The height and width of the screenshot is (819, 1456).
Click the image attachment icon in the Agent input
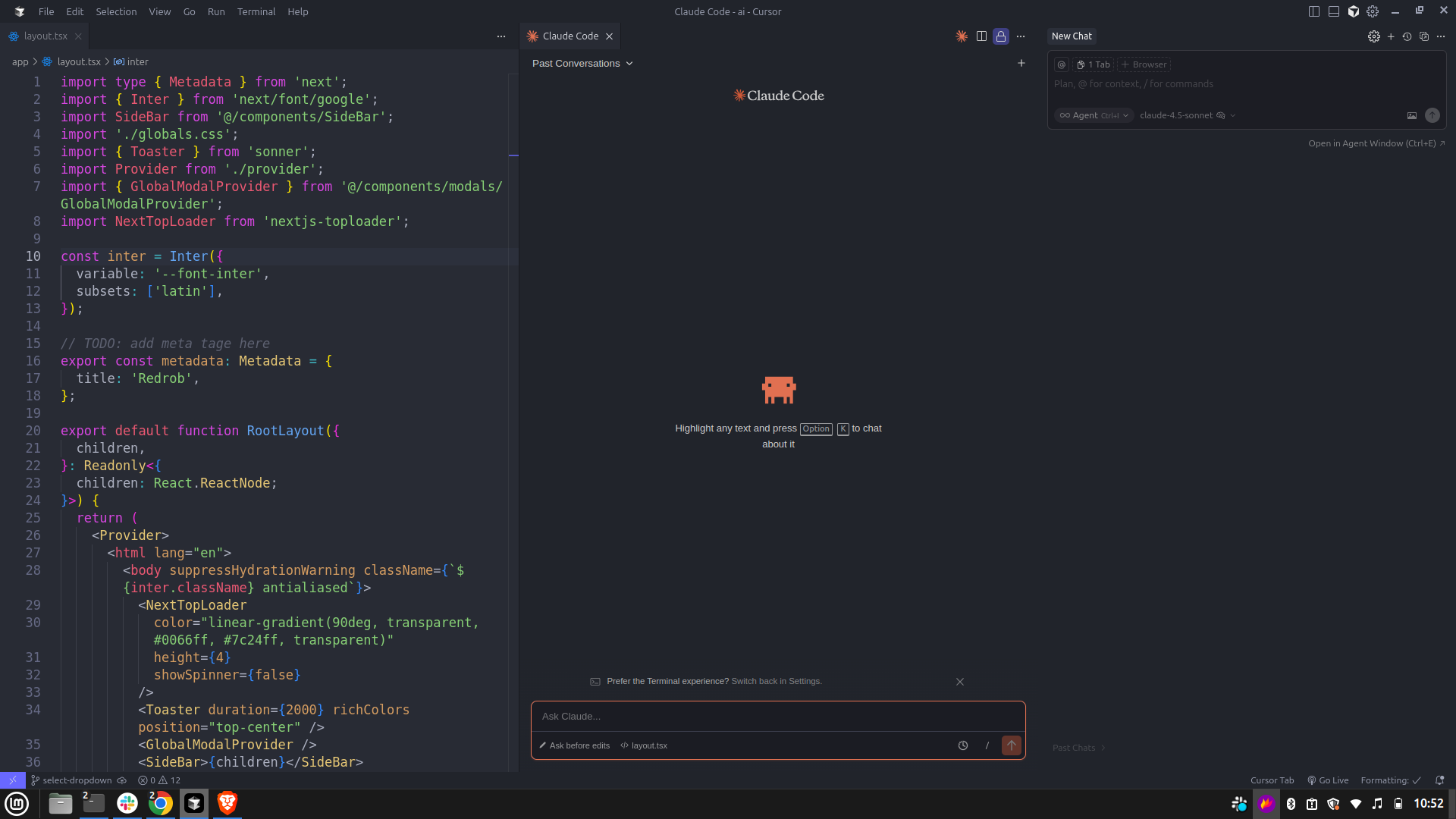[x=1411, y=115]
